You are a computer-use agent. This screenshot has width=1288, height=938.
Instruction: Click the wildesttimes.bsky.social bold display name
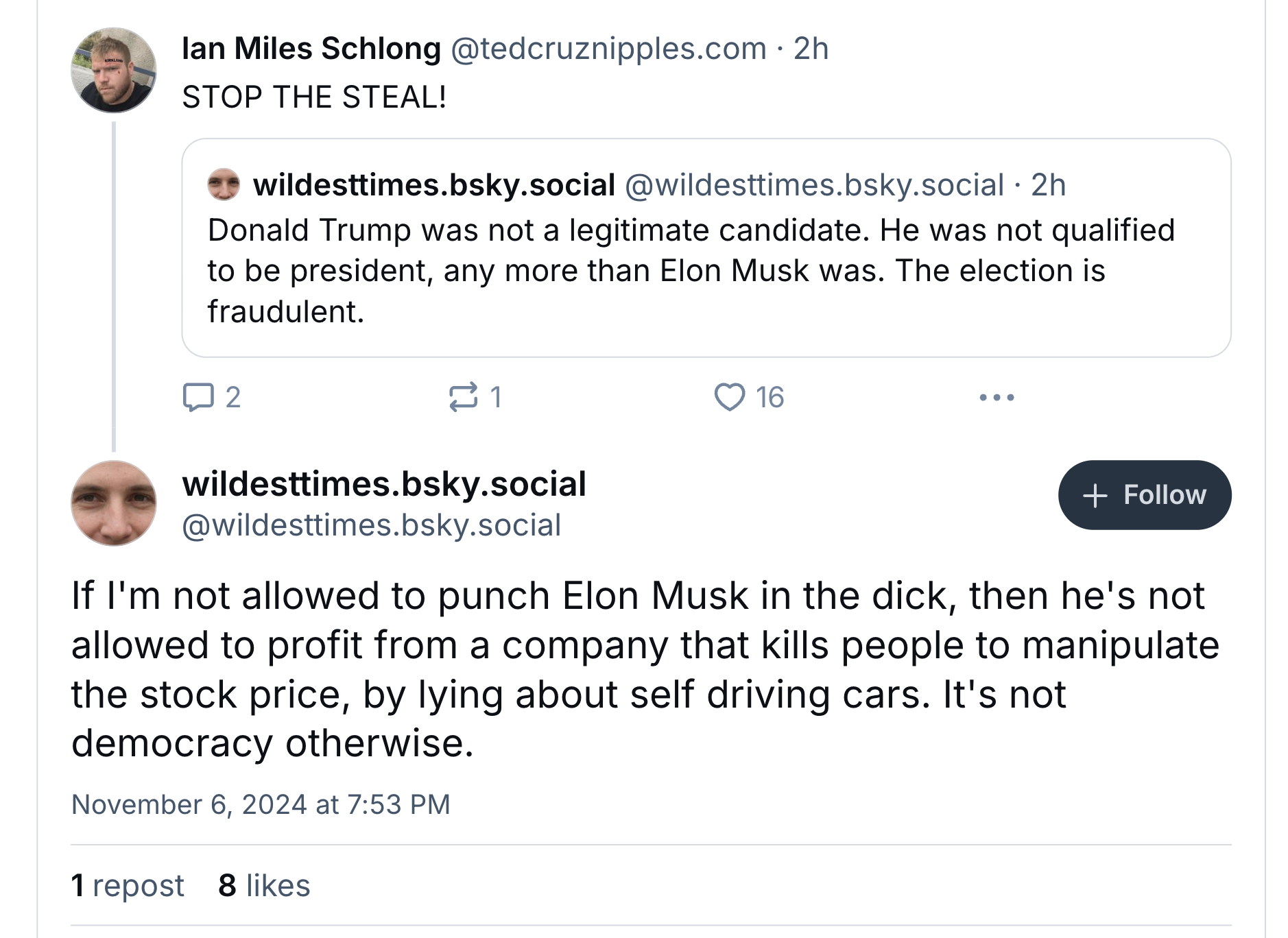click(x=384, y=484)
